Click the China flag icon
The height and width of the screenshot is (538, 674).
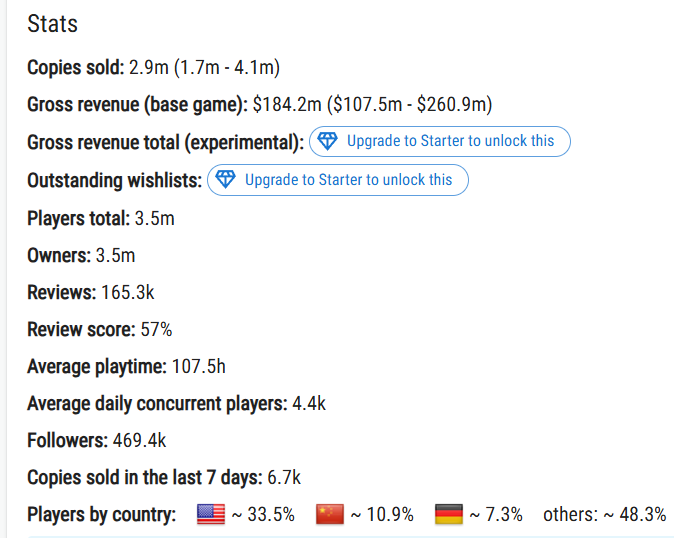point(330,514)
